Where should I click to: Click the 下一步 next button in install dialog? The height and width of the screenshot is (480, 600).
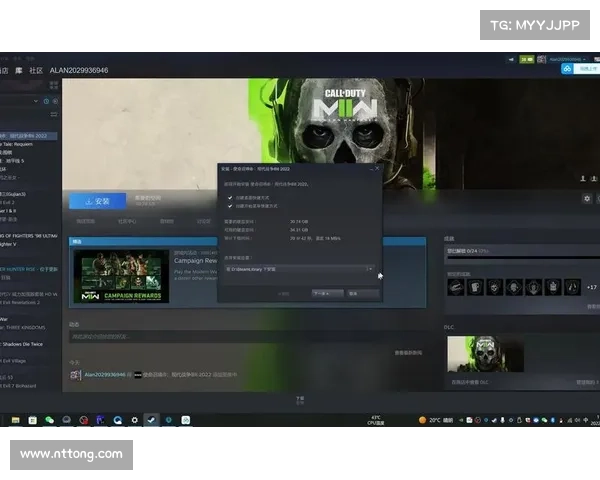tap(327, 294)
